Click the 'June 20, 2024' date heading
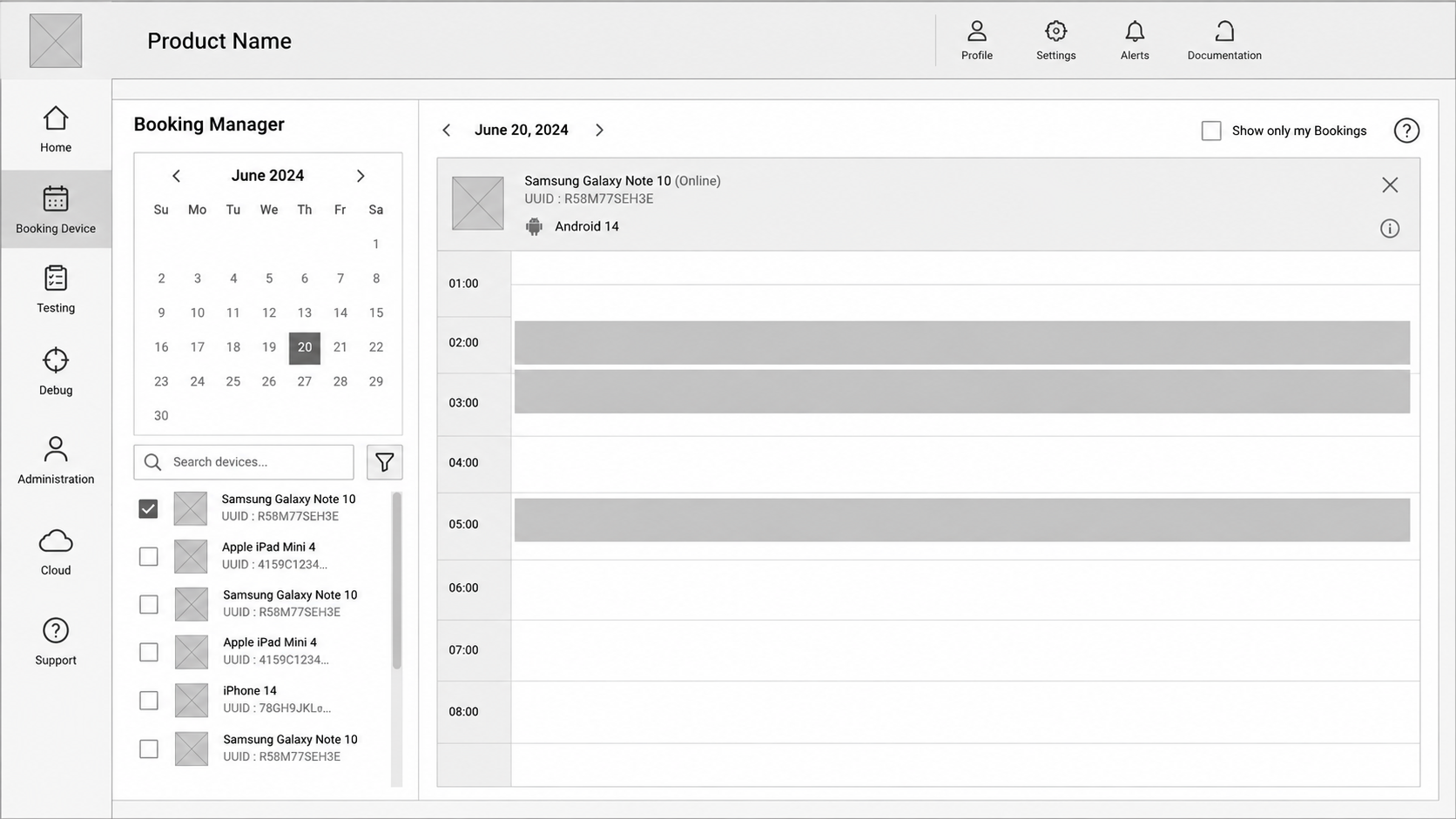 pyautogui.click(x=522, y=130)
